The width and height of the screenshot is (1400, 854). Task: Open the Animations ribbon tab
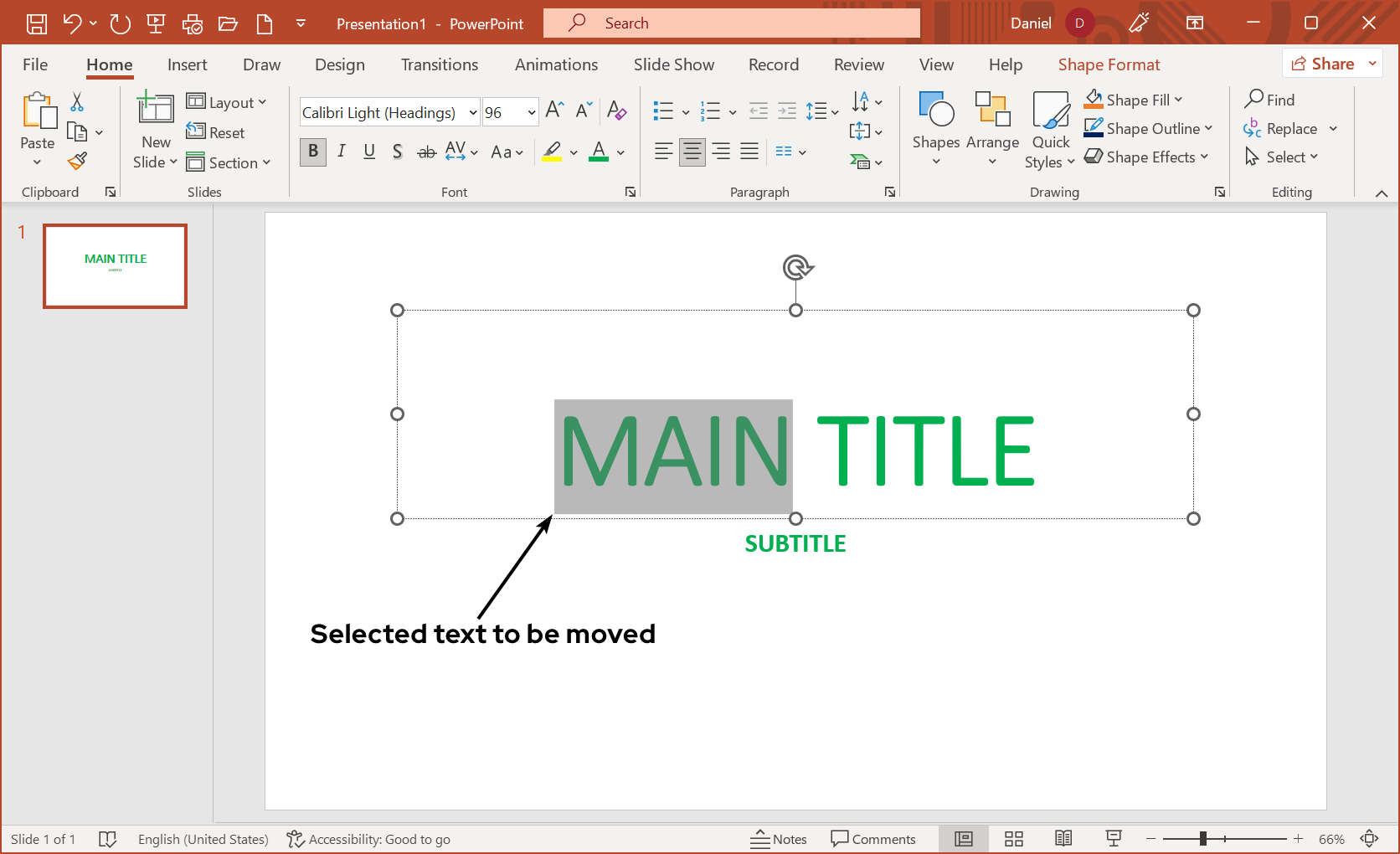[x=556, y=64]
